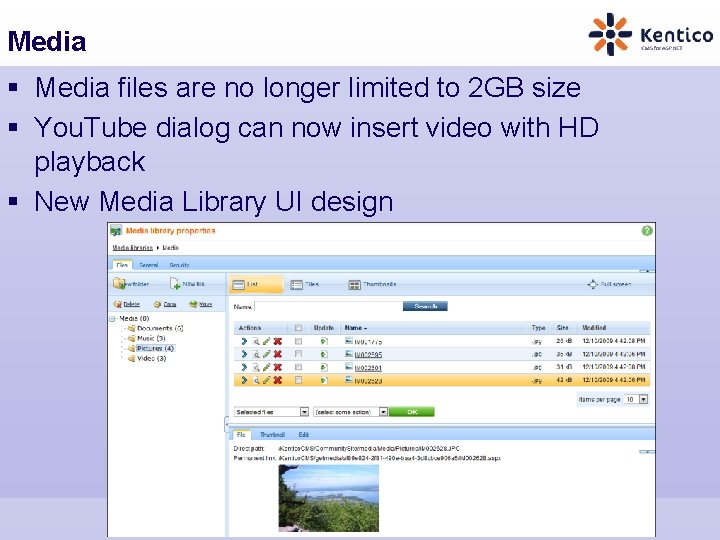Click the Type column header
Image resolution: width=720 pixels, height=540 pixels.
click(x=538, y=328)
